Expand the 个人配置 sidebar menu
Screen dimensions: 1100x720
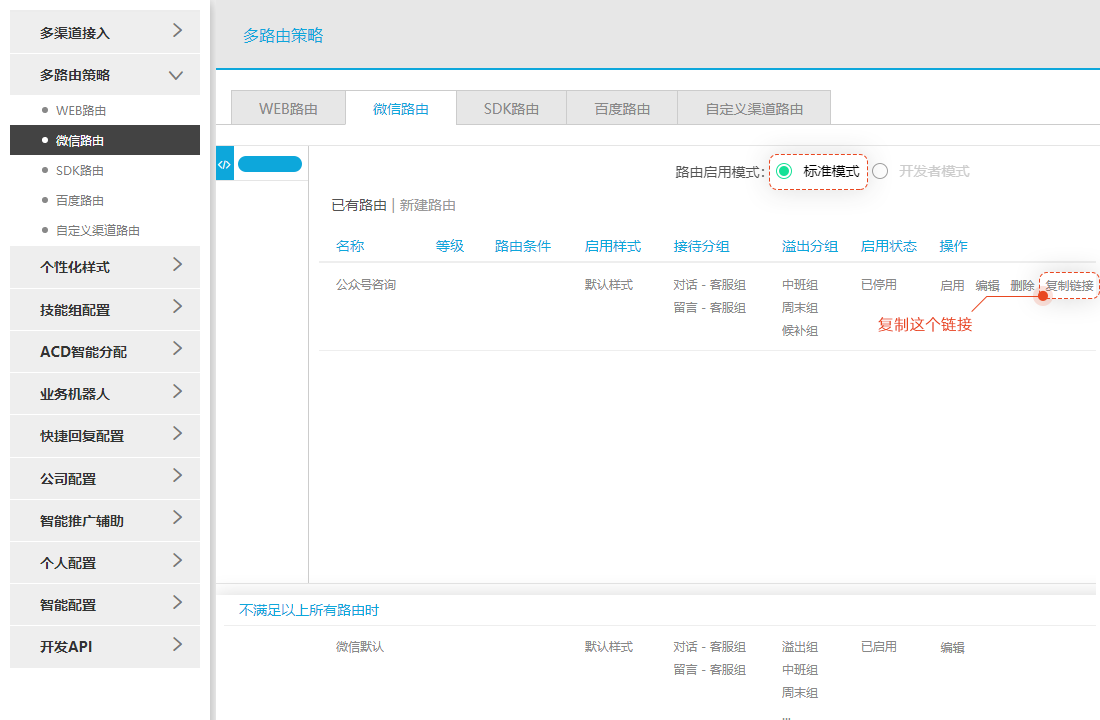pyautogui.click(x=105, y=563)
